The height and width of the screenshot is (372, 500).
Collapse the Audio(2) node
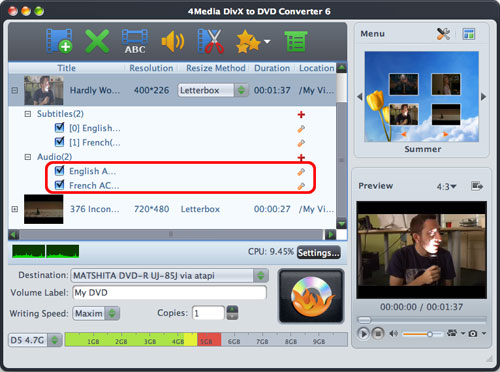click(x=28, y=157)
